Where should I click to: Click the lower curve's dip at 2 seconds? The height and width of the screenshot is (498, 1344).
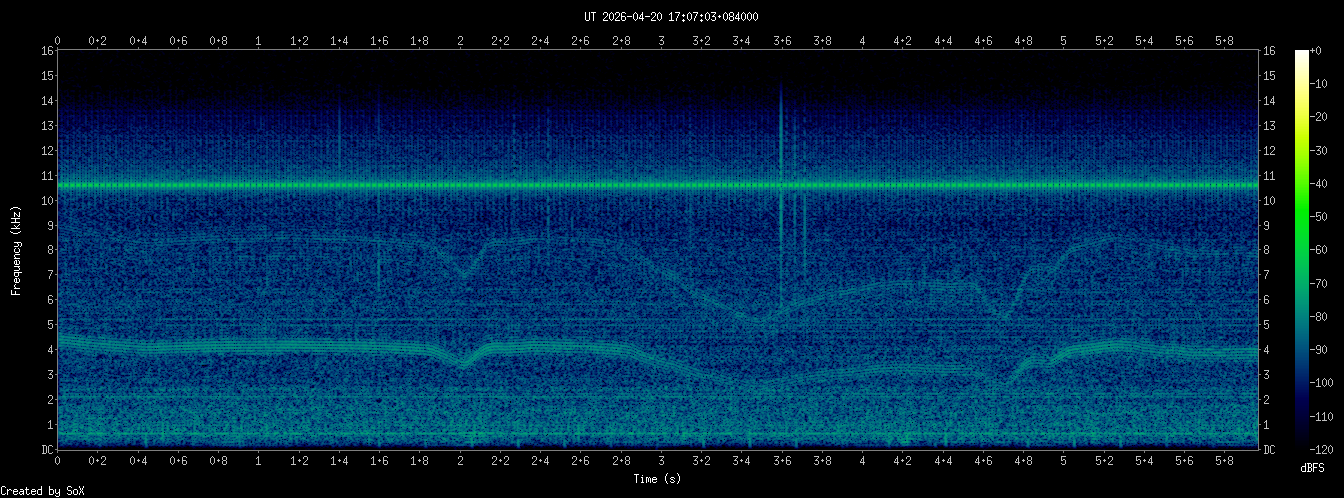coord(461,363)
